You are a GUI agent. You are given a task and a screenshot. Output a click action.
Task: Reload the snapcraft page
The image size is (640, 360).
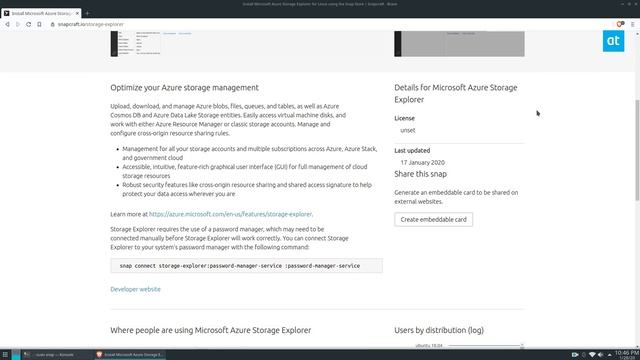click(x=29, y=24)
